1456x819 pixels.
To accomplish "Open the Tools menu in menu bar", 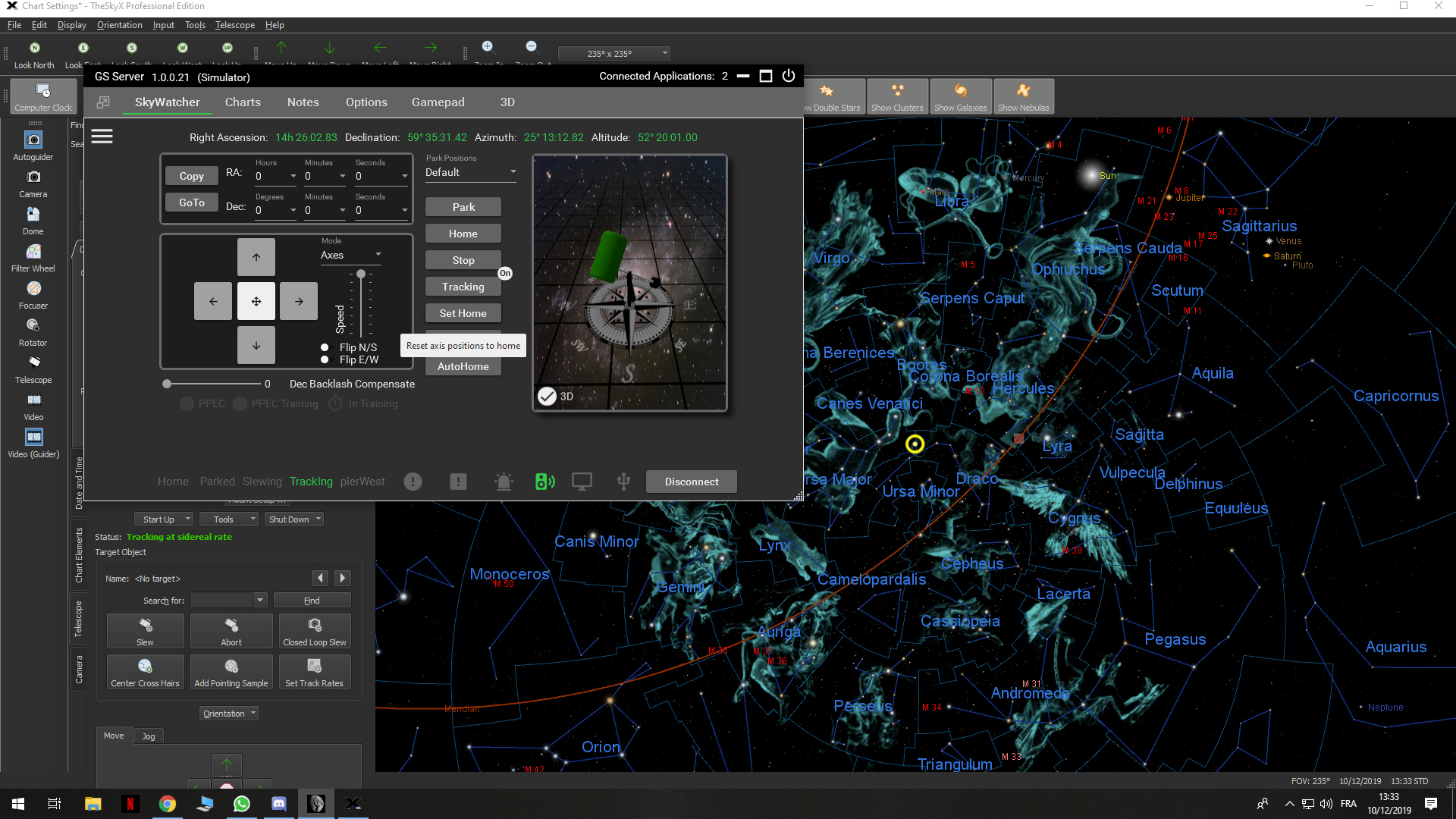I will point(195,25).
